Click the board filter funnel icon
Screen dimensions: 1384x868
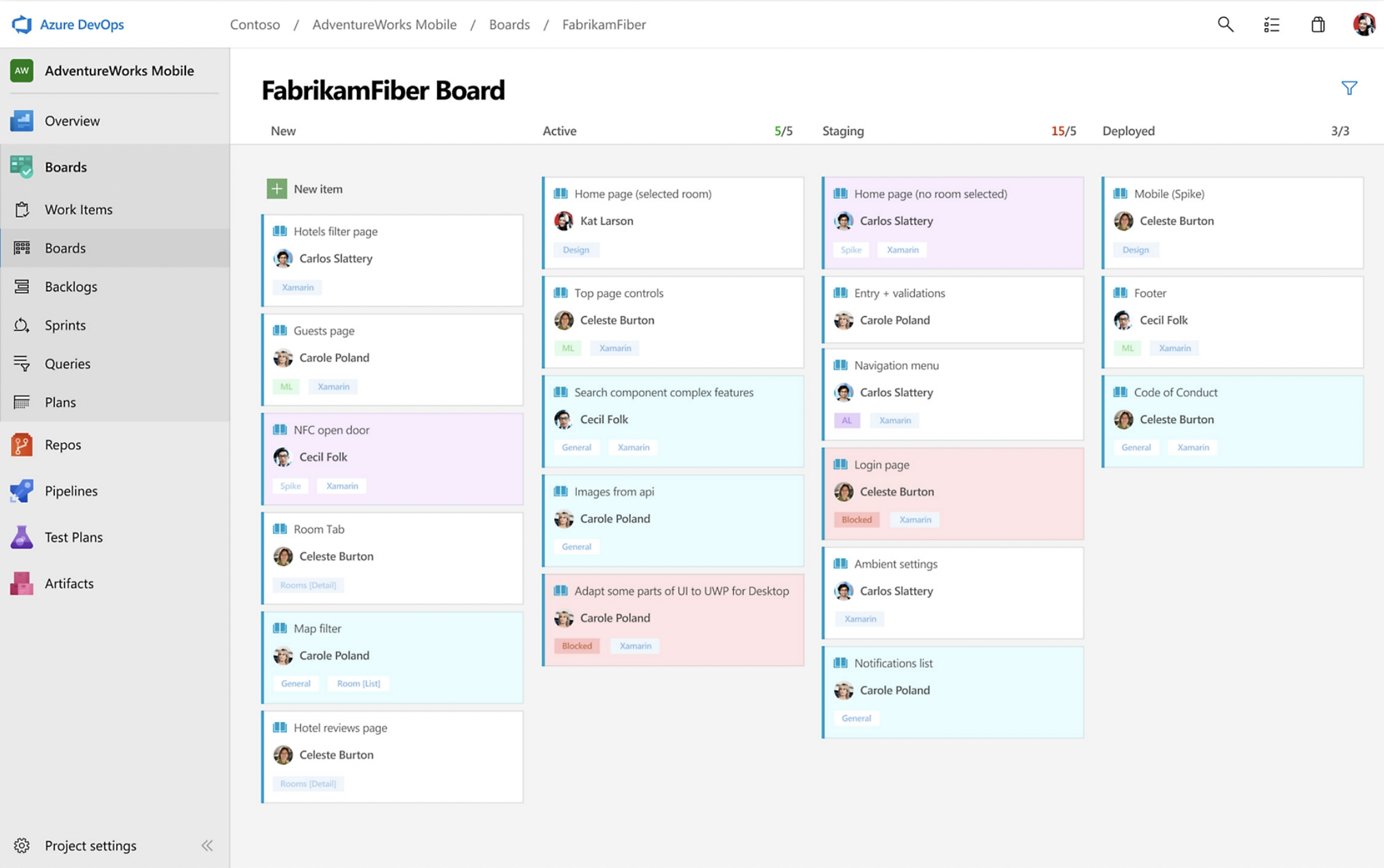[1348, 88]
